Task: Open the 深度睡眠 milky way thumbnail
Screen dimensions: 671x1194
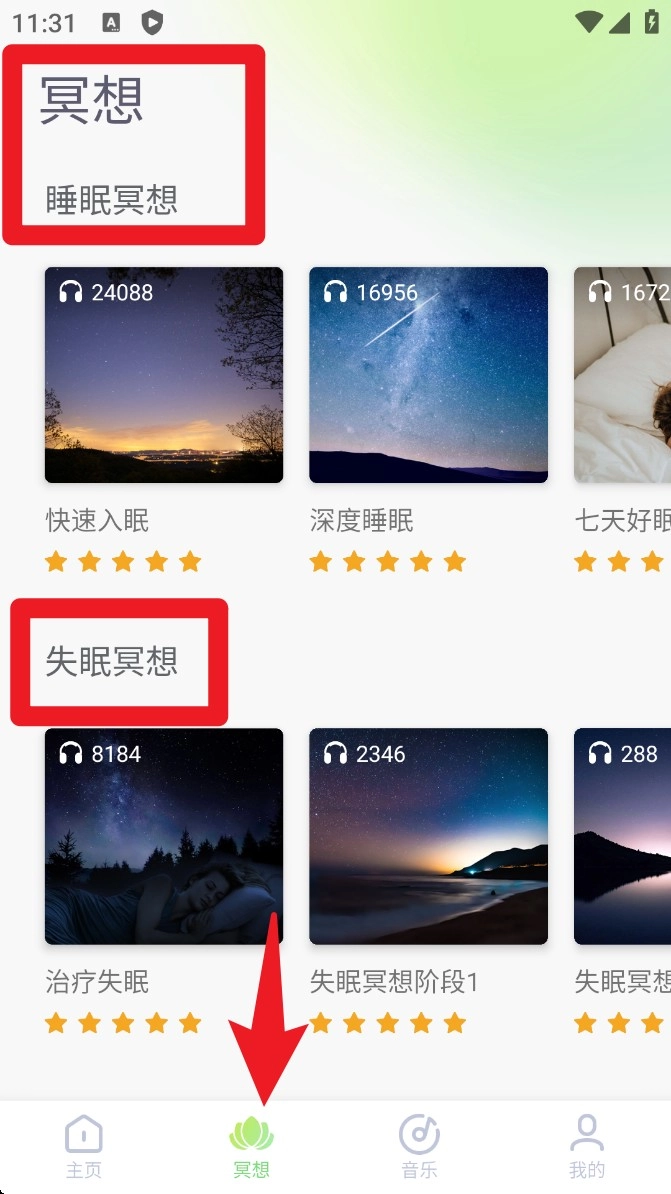Action: [428, 375]
